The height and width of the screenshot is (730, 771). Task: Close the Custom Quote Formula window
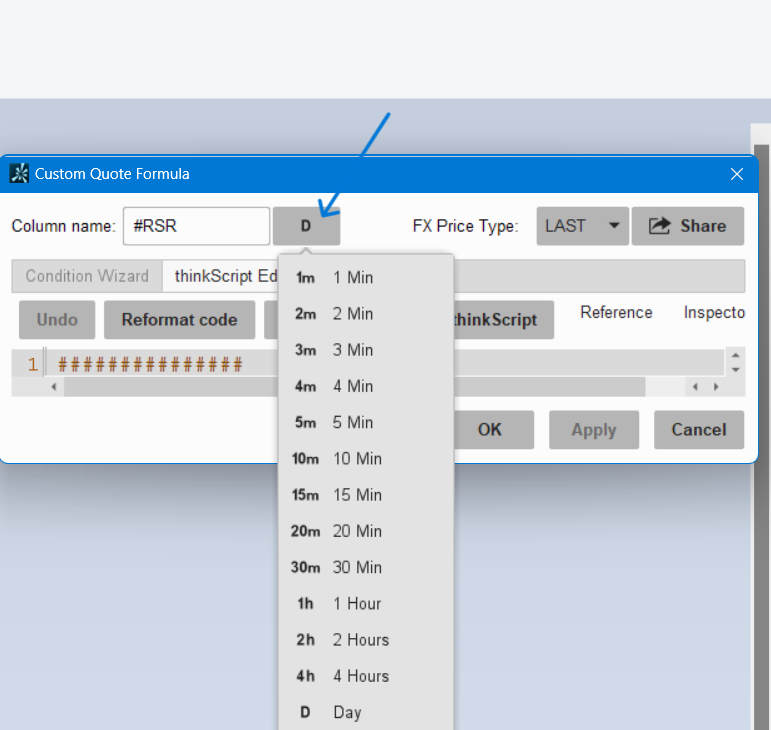(x=737, y=174)
